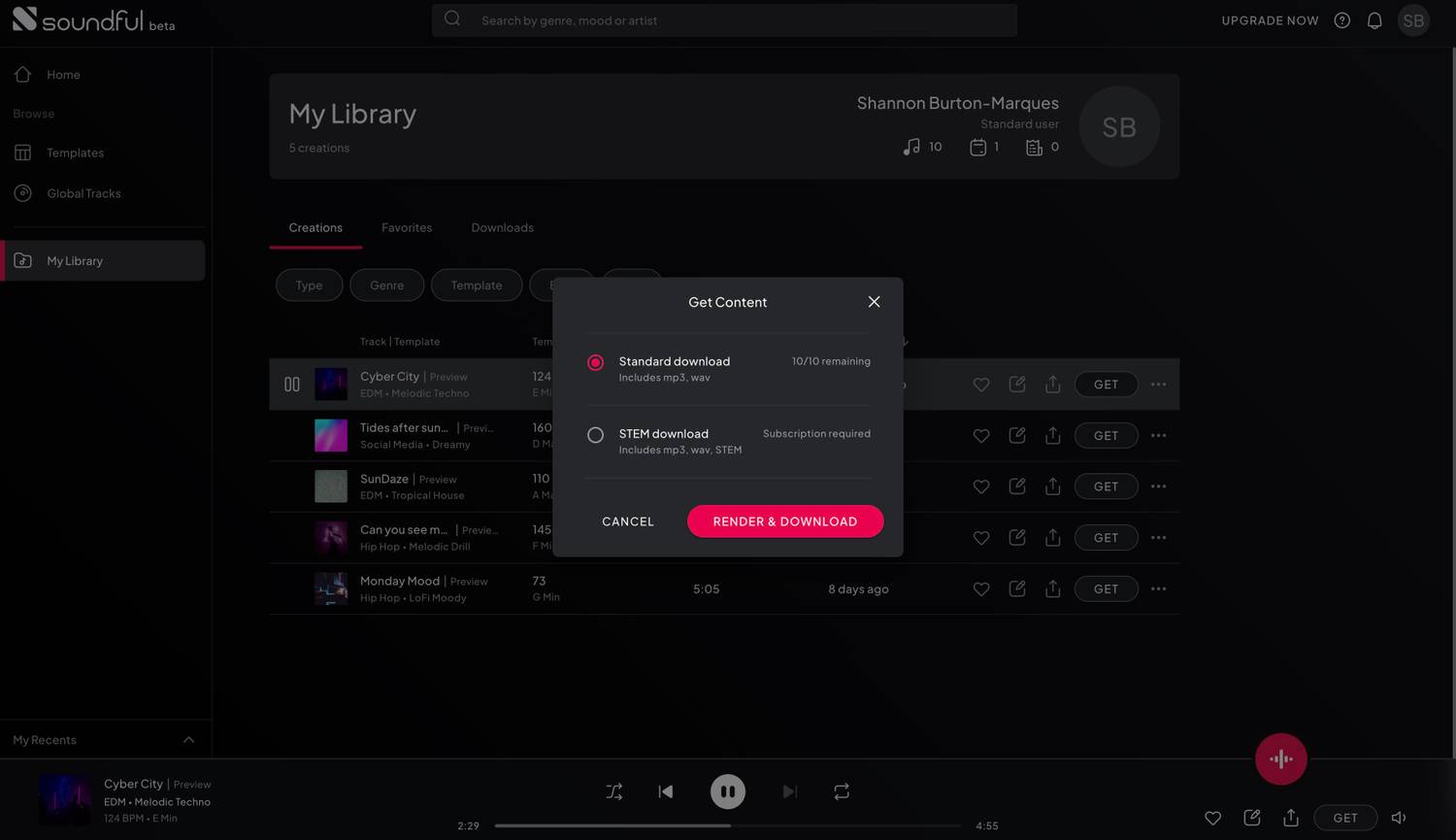Open more options for Tides after sun

coord(1158,436)
